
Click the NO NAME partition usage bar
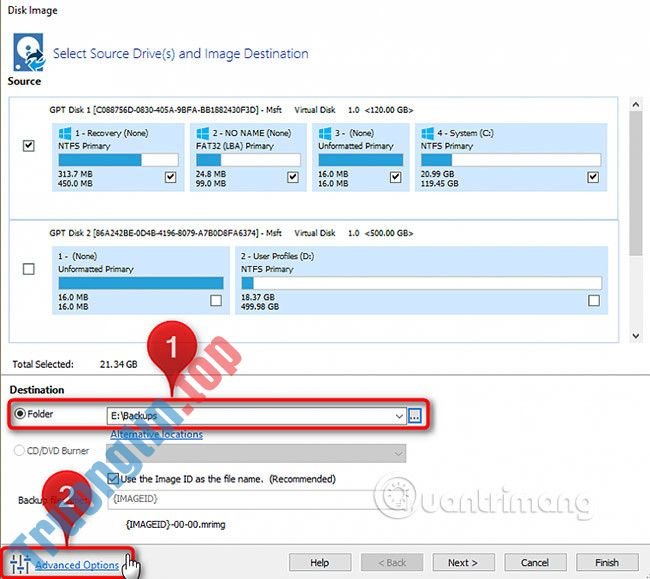point(248,160)
